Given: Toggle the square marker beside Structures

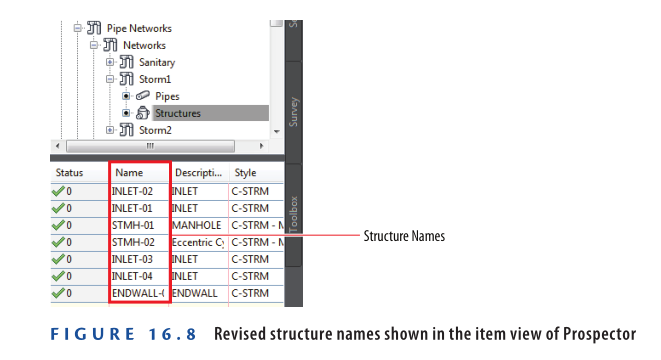Looking at the screenshot, I should point(126,113).
